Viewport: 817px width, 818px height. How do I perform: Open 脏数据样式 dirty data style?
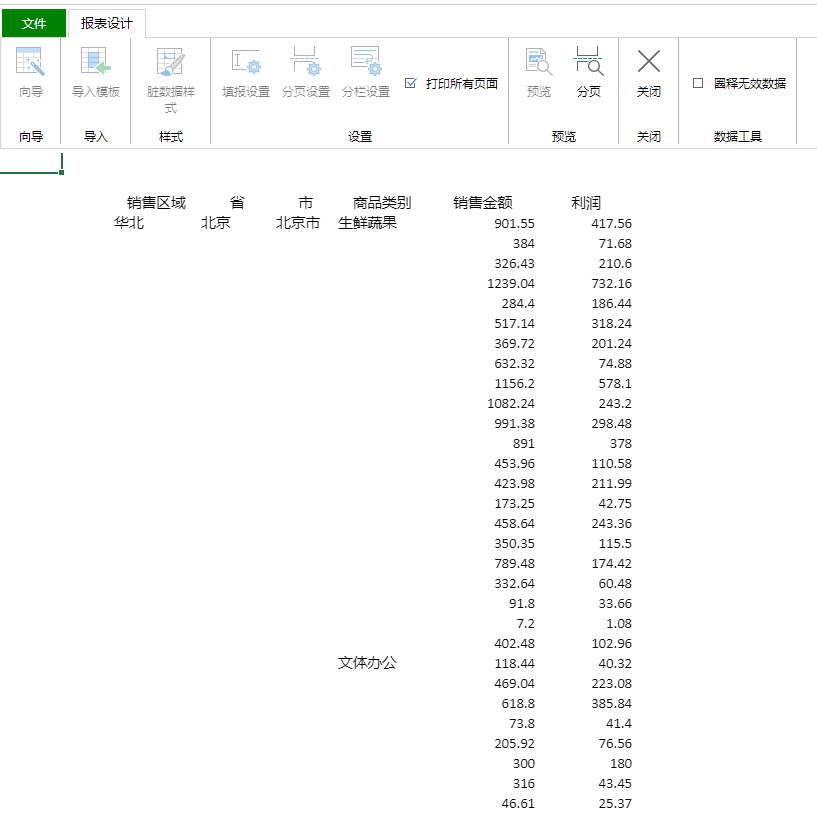point(171,80)
